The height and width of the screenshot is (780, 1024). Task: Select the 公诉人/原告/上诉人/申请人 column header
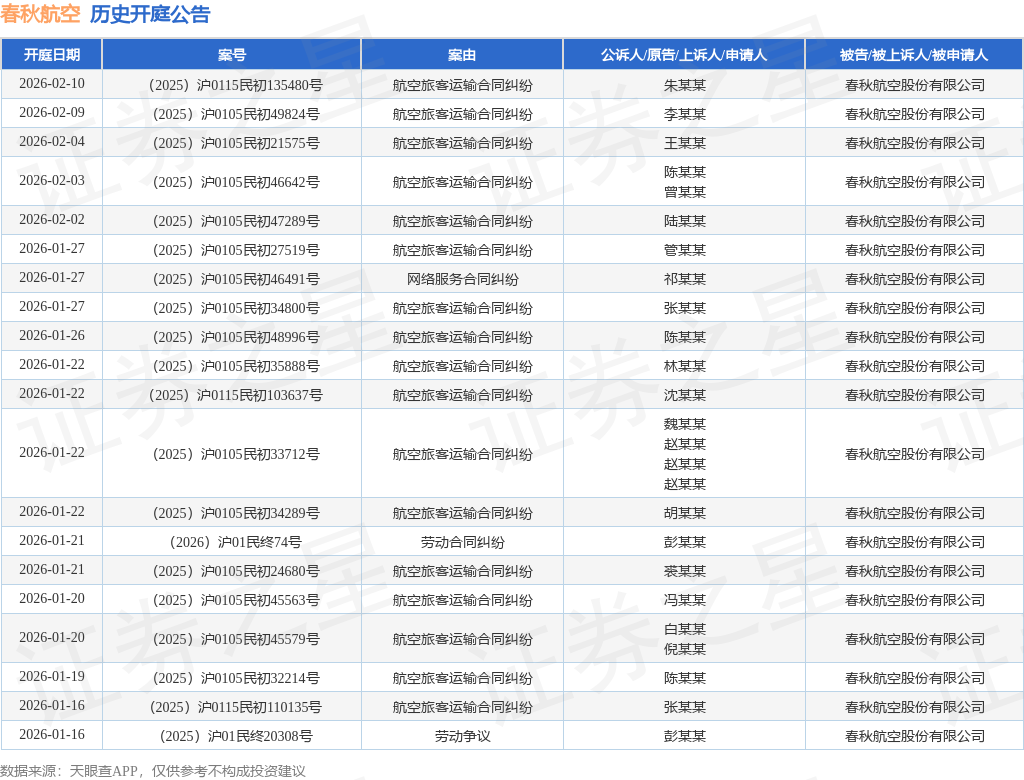coord(684,55)
